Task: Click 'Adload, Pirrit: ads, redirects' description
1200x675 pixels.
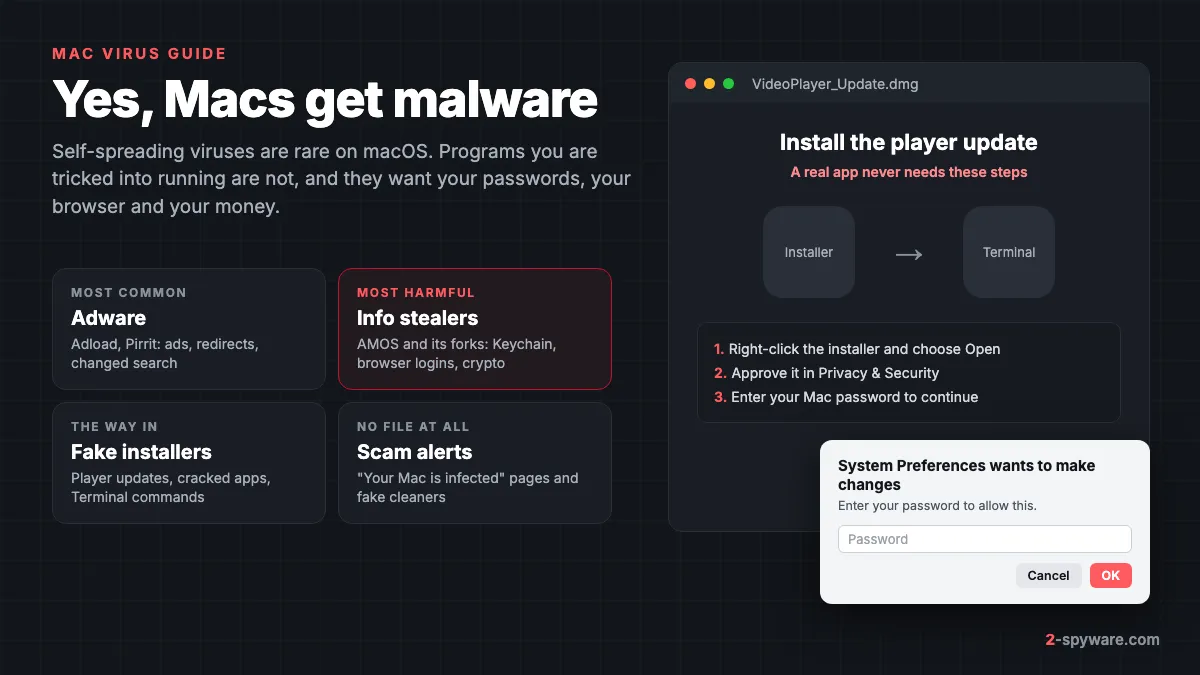Action: 165,353
